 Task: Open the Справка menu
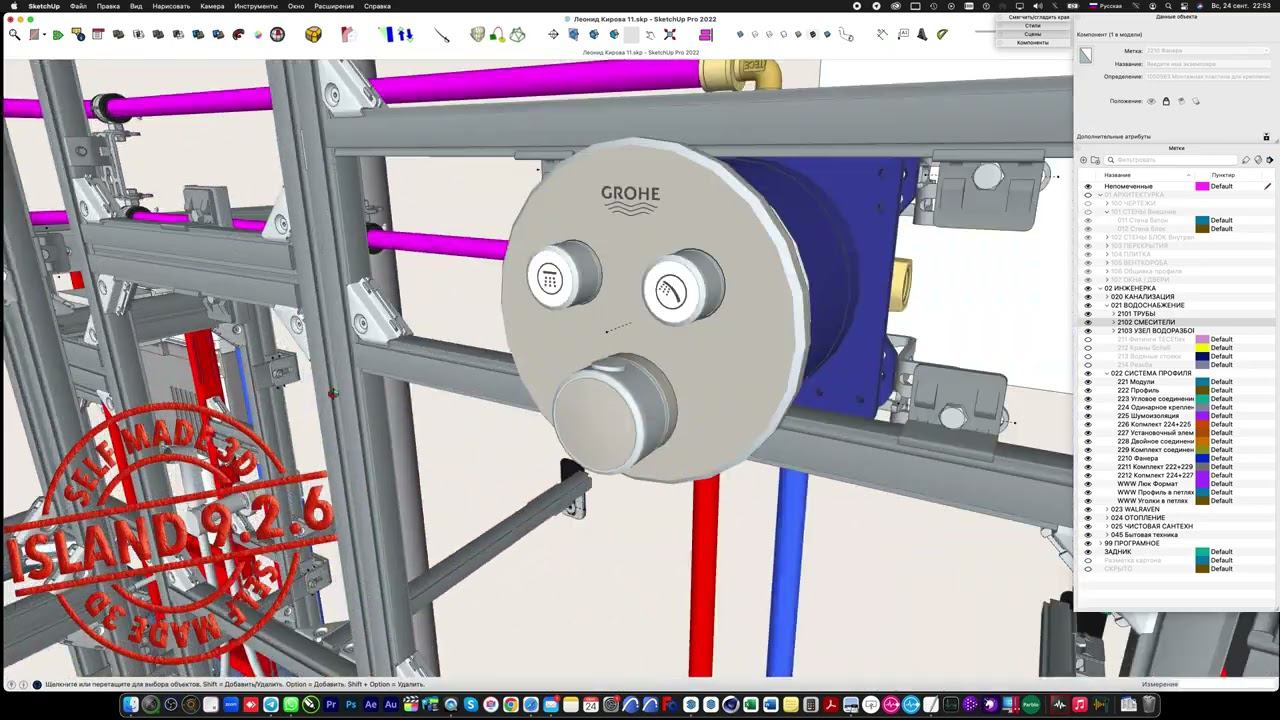tap(377, 6)
